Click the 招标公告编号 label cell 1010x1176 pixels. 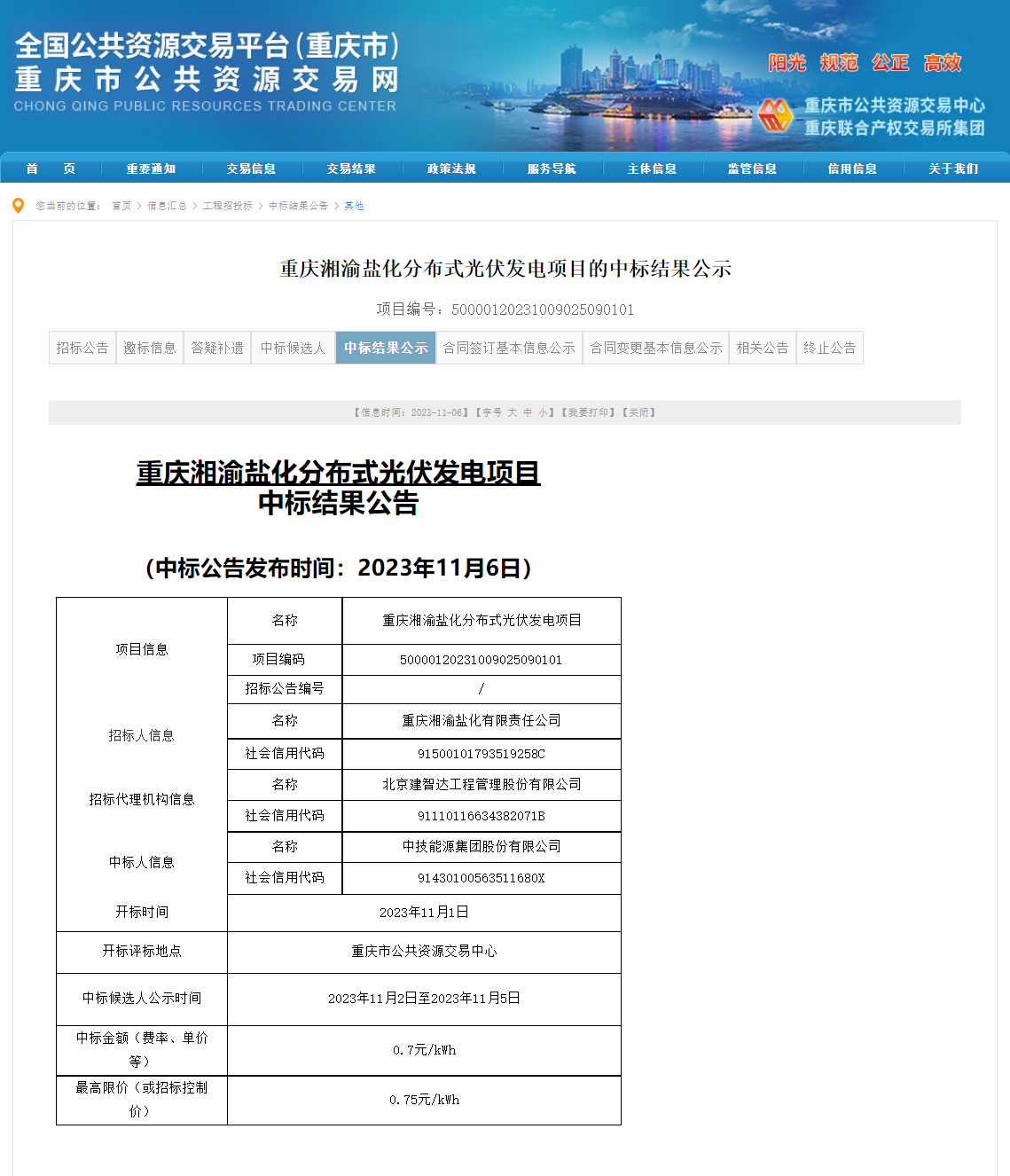(285, 688)
